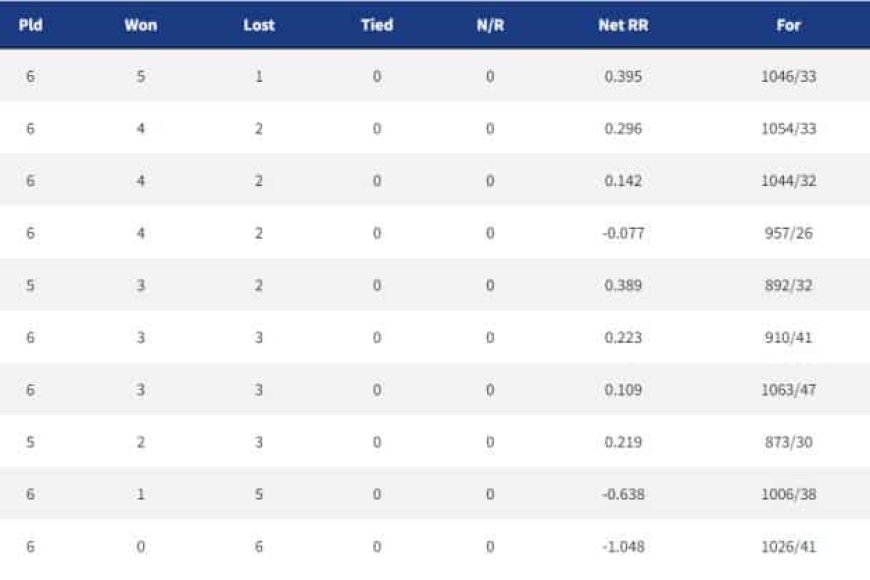The image size is (870, 580).
Task: Select the Net RR value 0.395
Action: click(623, 76)
